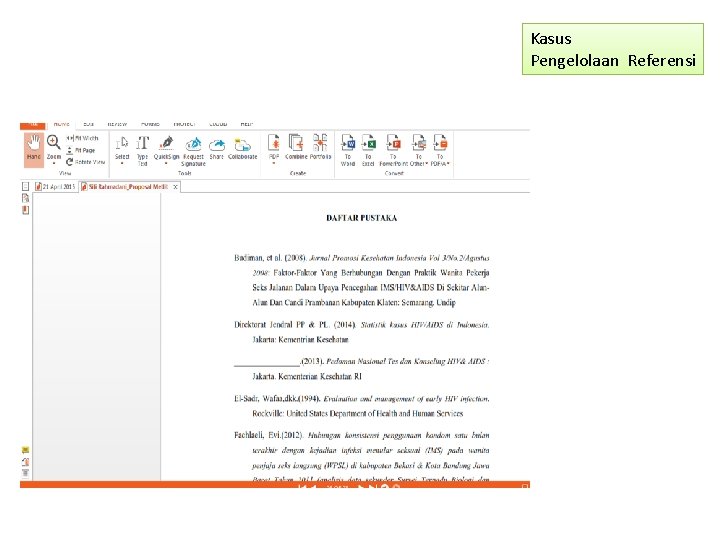The height and width of the screenshot is (540, 720).
Task: Switch to the 21 April 2015 document tab
Action: tap(56, 187)
